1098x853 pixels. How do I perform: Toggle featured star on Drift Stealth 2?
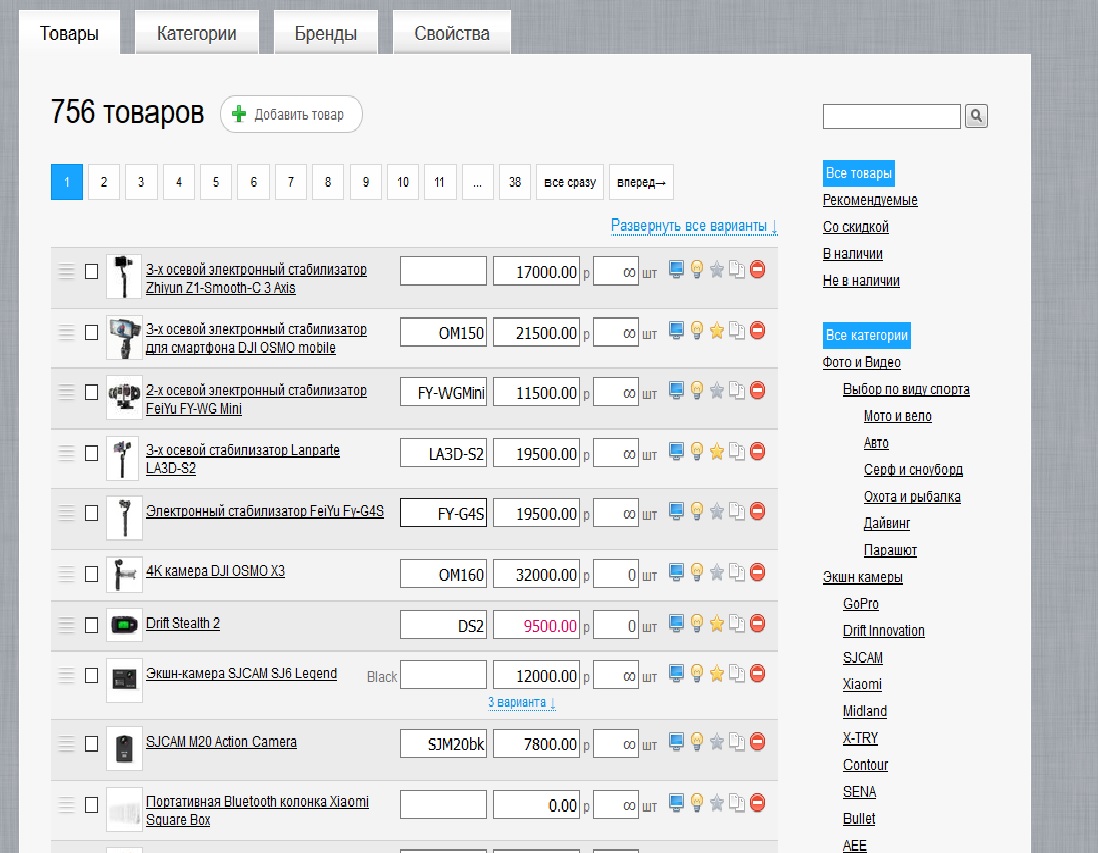[716, 623]
